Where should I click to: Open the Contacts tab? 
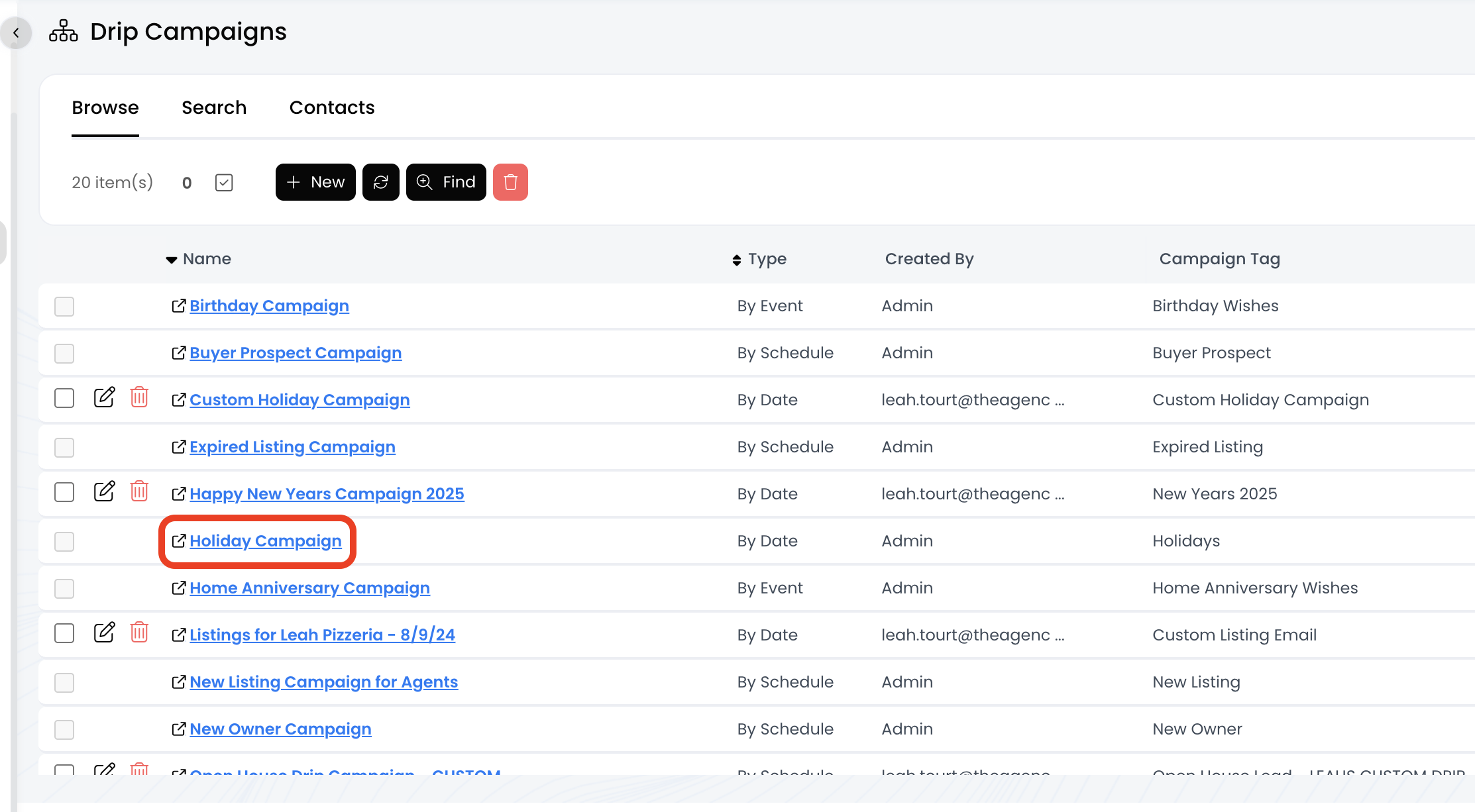(332, 107)
